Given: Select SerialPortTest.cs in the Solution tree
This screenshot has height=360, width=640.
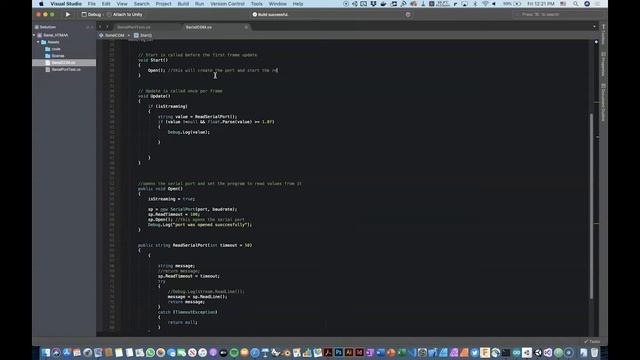Looking at the screenshot, I should pyautogui.click(x=66, y=70).
